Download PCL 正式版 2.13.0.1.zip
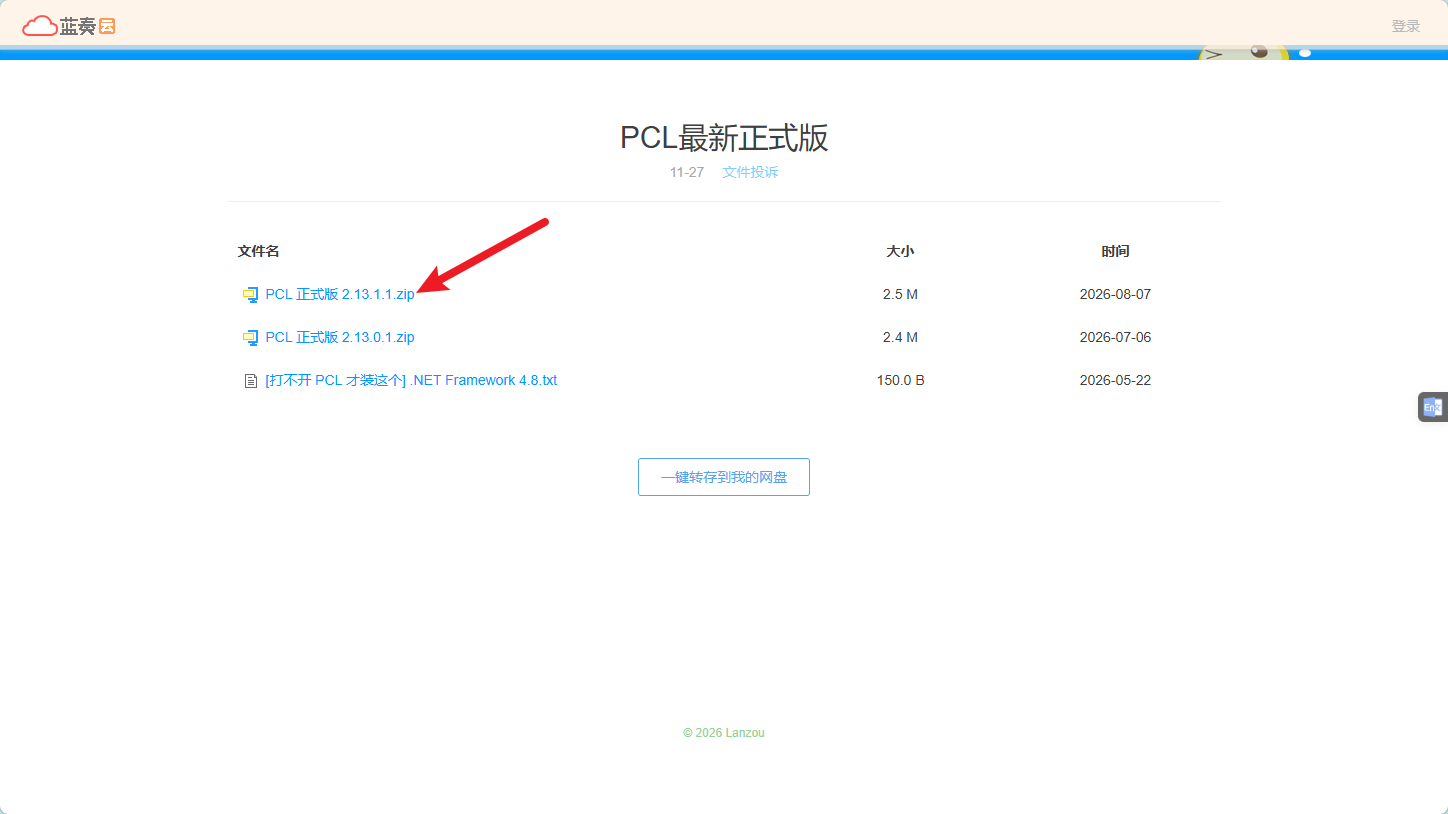Viewport: 1448px width, 814px height. click(x=340, y=338)
